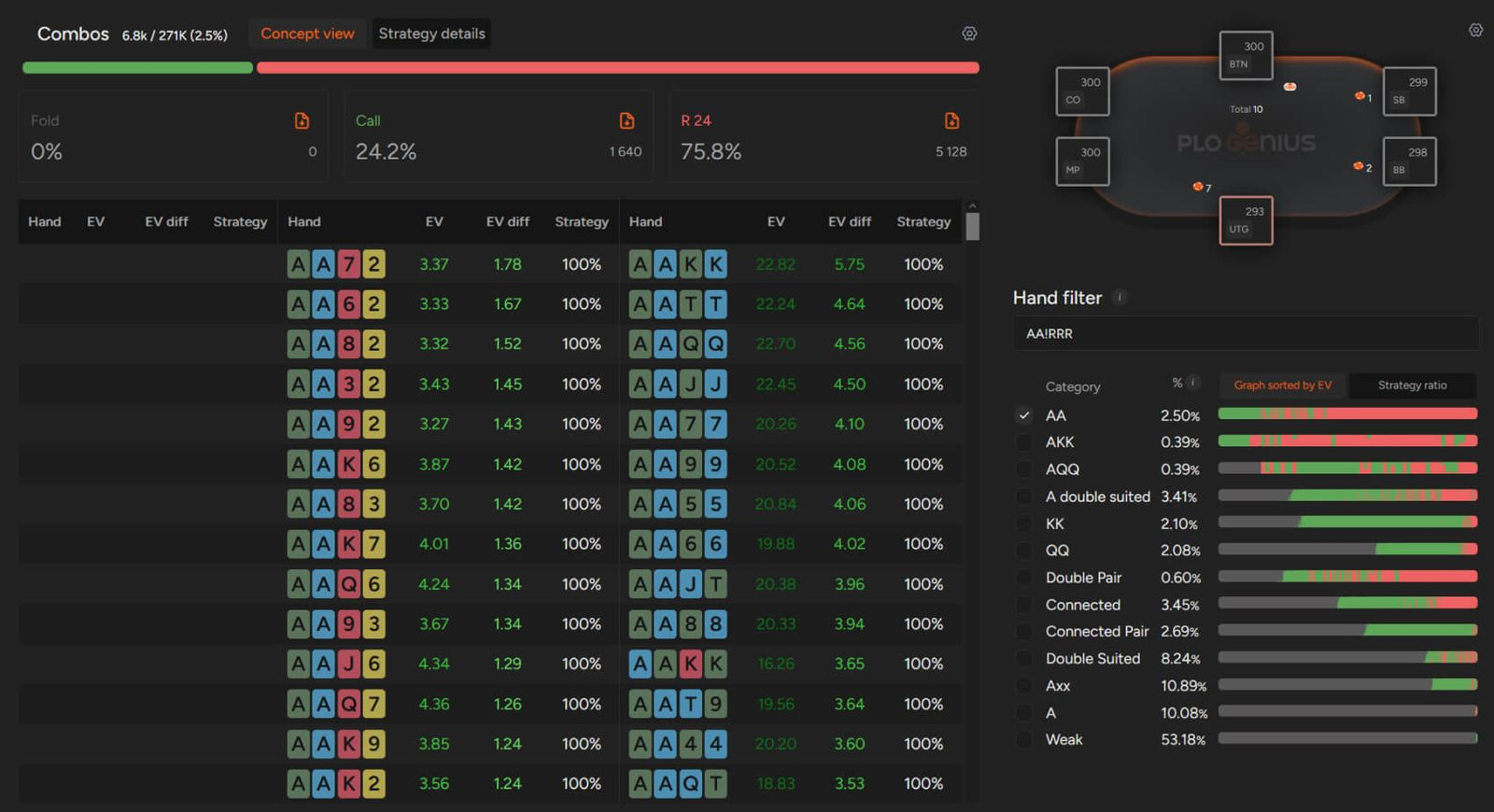Click the export icon in Fold card
This screenshot has height=812, width=1494.
302,120
